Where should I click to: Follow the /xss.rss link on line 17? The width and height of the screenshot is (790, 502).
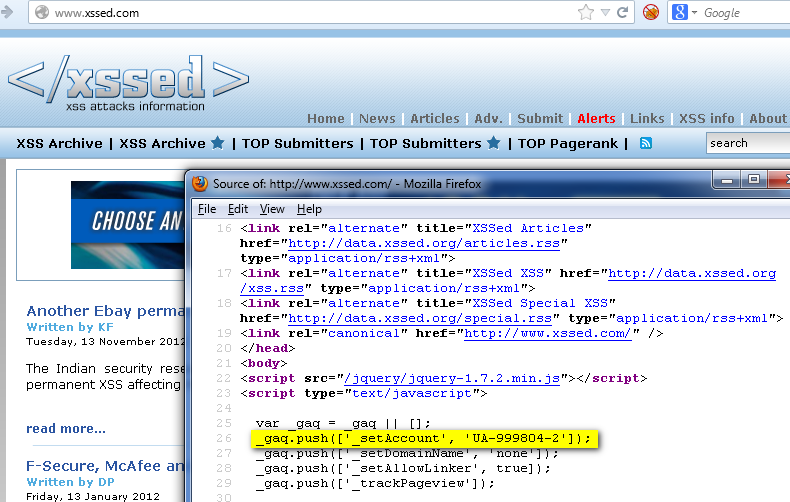[x=272, y=288]
